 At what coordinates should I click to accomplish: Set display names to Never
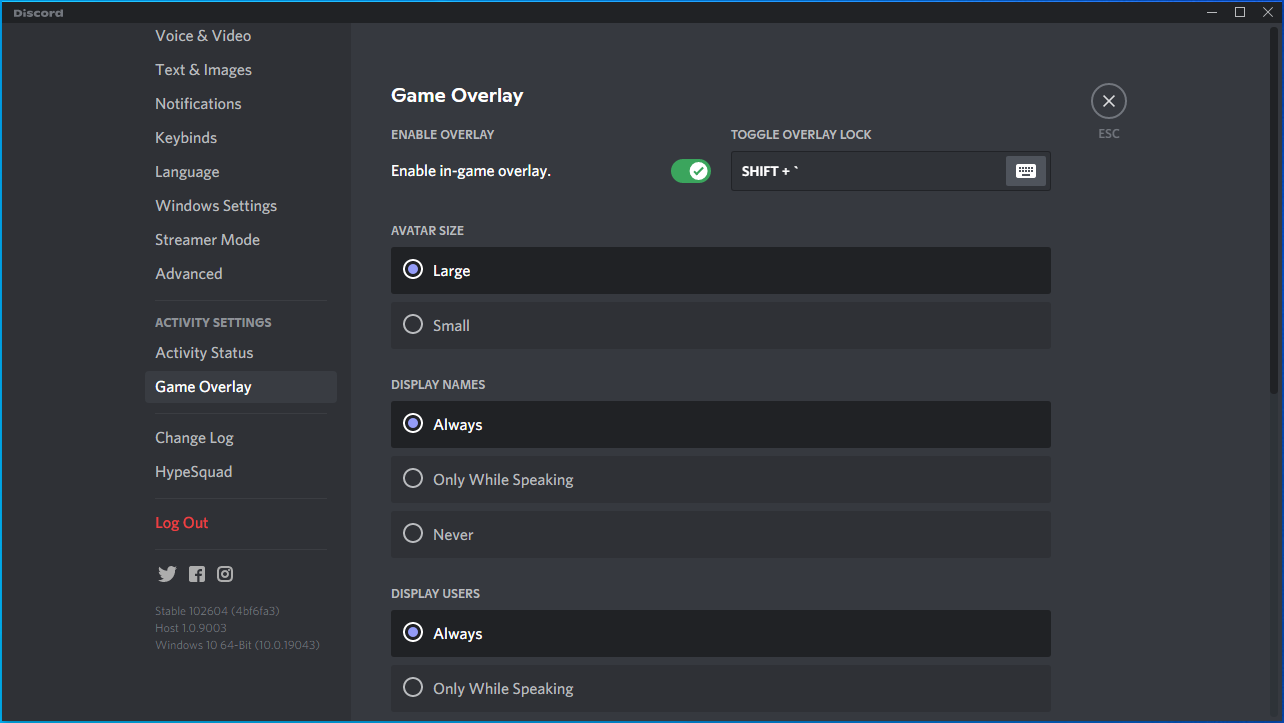413,534
